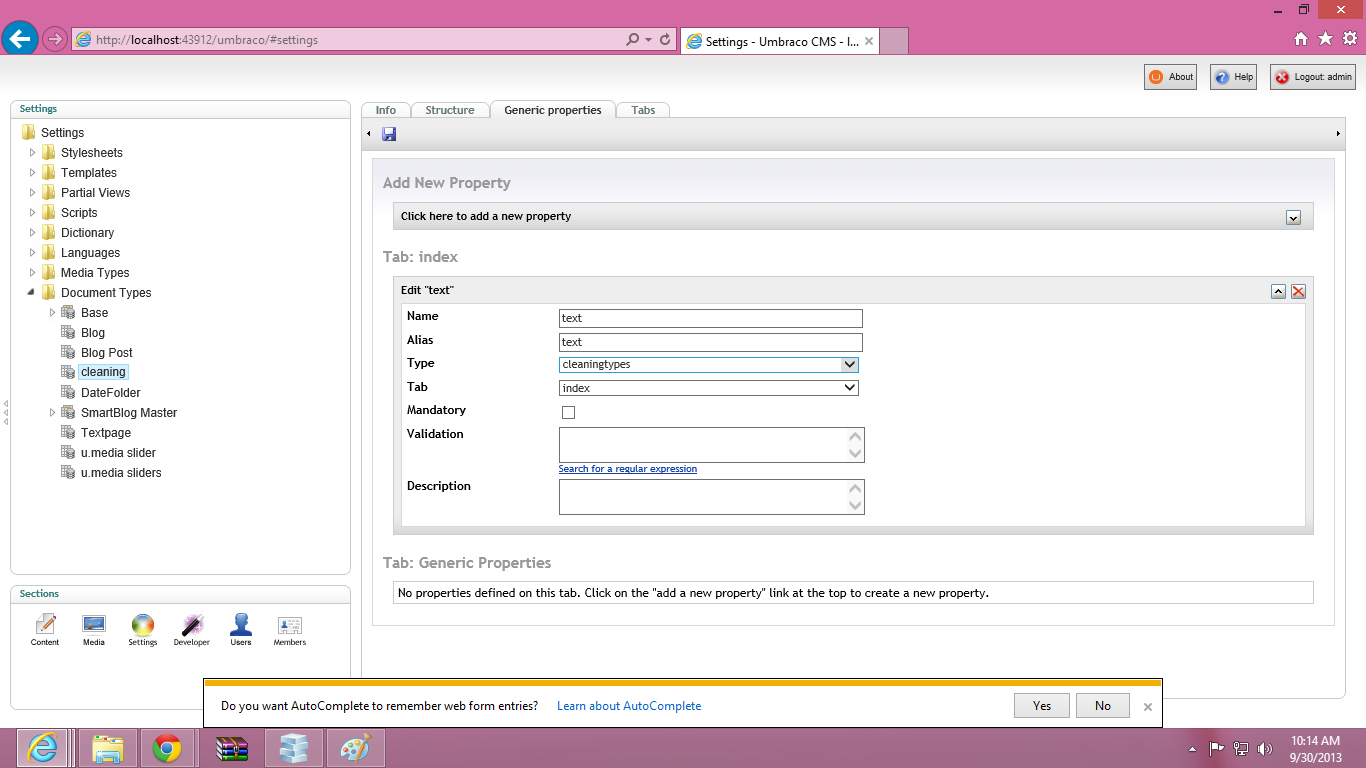Screen dimensions: 1366x768
Task: Open the Members section icon
Action: pos(290,630)
